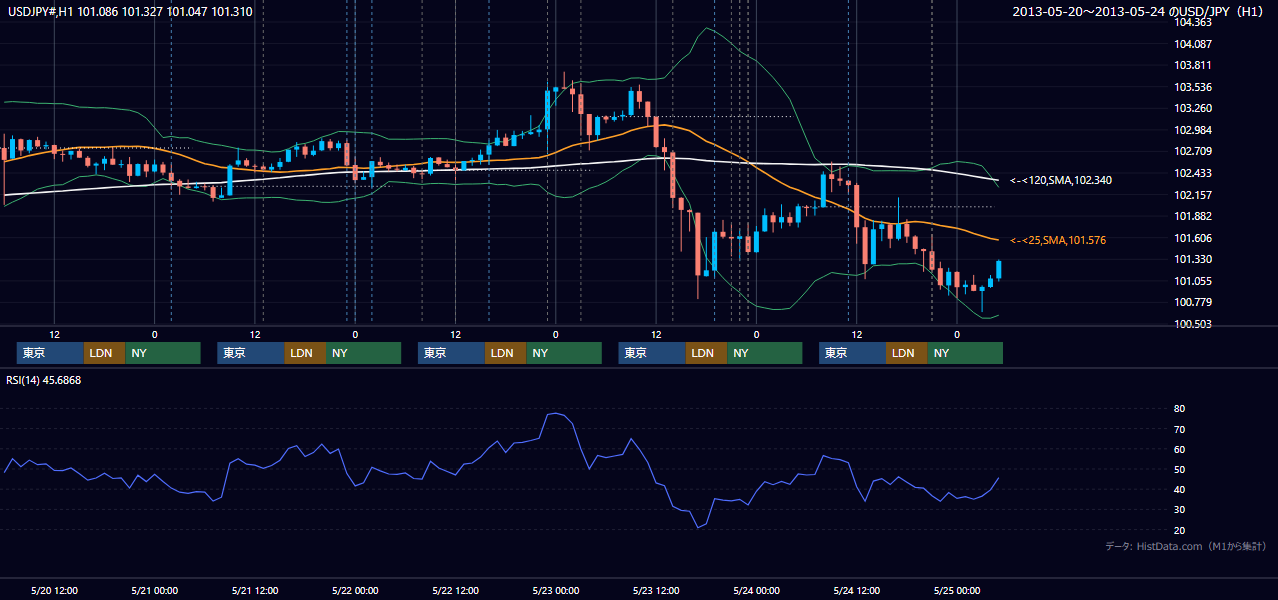Click the 5/21 00:00 time axis label
Screen dimensions: 1278x600
155,590
